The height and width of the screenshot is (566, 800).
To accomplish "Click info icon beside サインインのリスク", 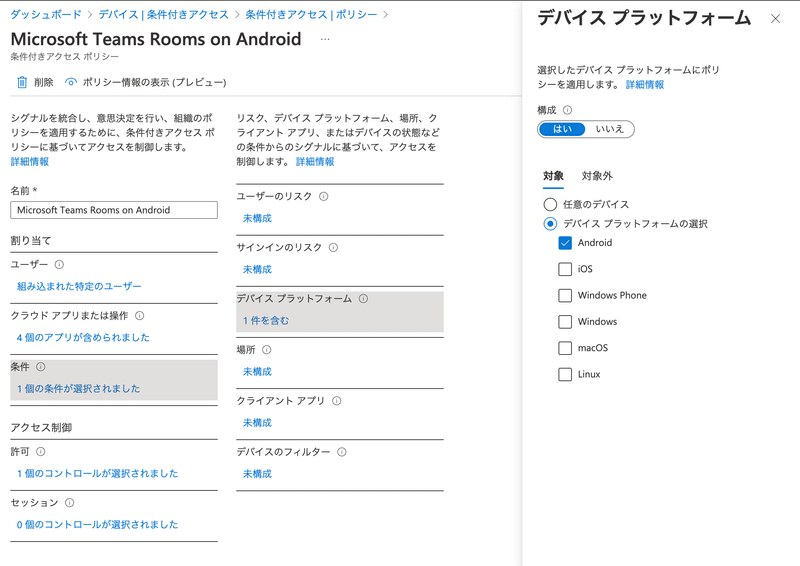I will click(x=333, y=247).
